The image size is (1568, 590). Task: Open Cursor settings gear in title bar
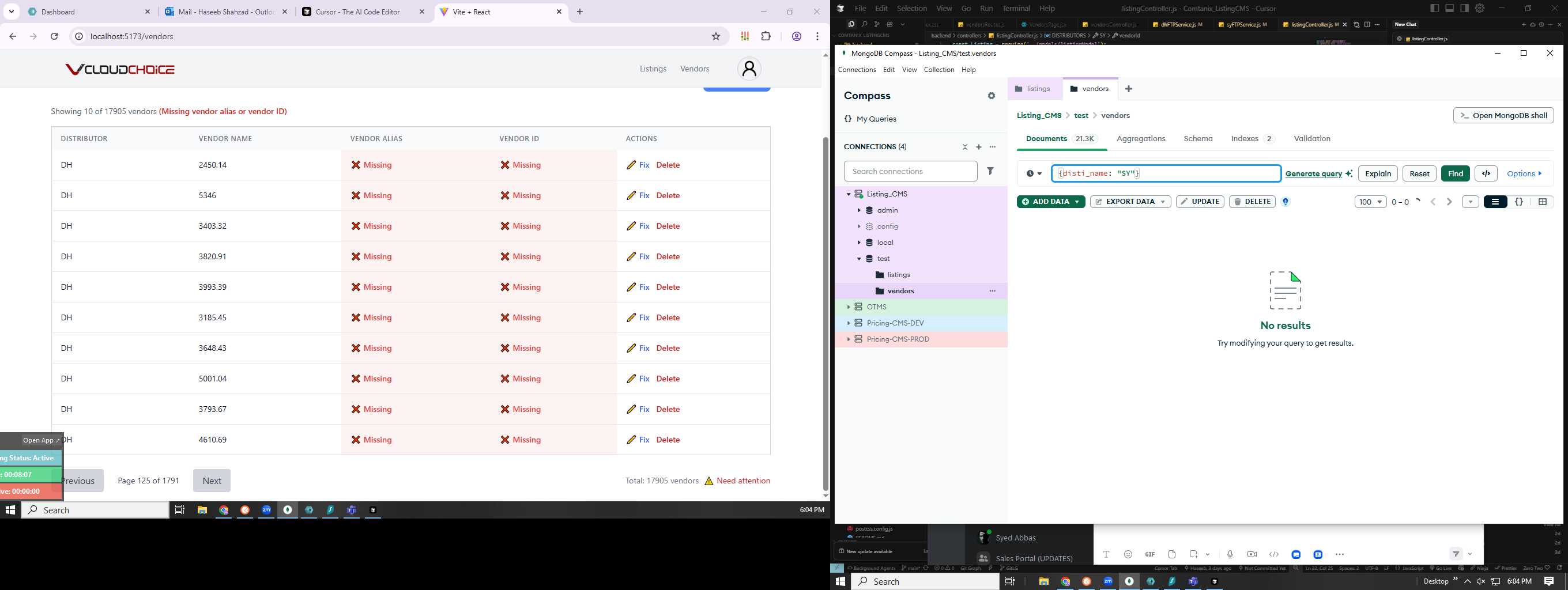(x=1480, y=8)
